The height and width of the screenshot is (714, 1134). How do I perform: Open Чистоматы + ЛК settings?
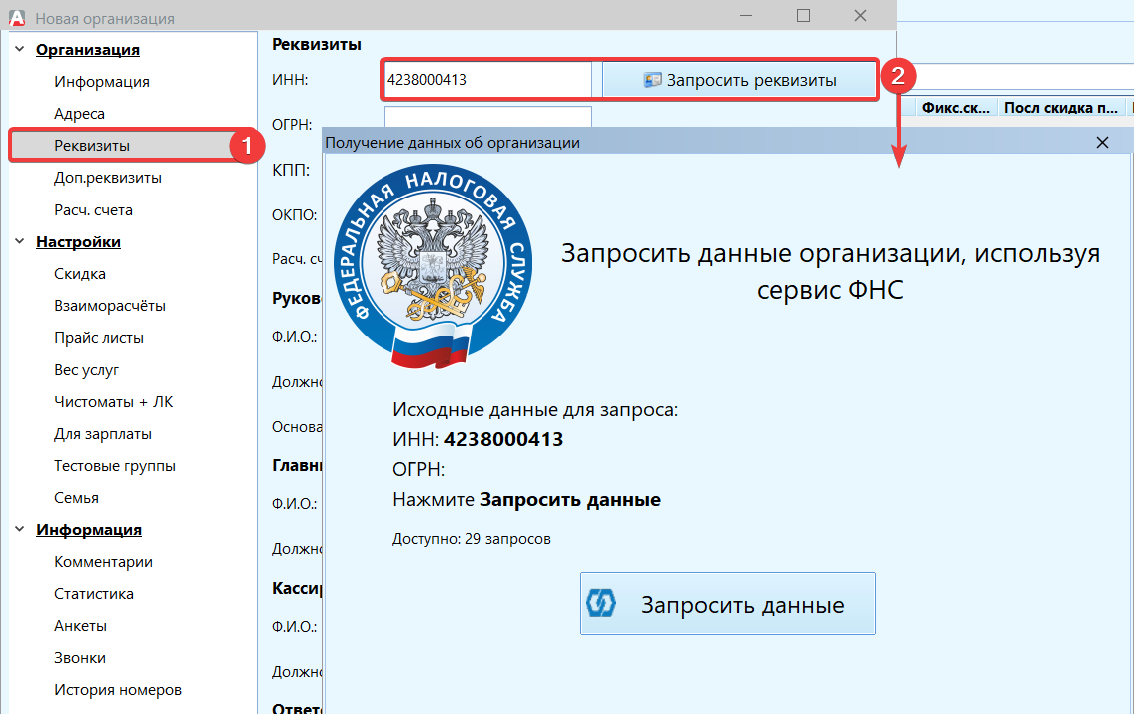point(114,401)
